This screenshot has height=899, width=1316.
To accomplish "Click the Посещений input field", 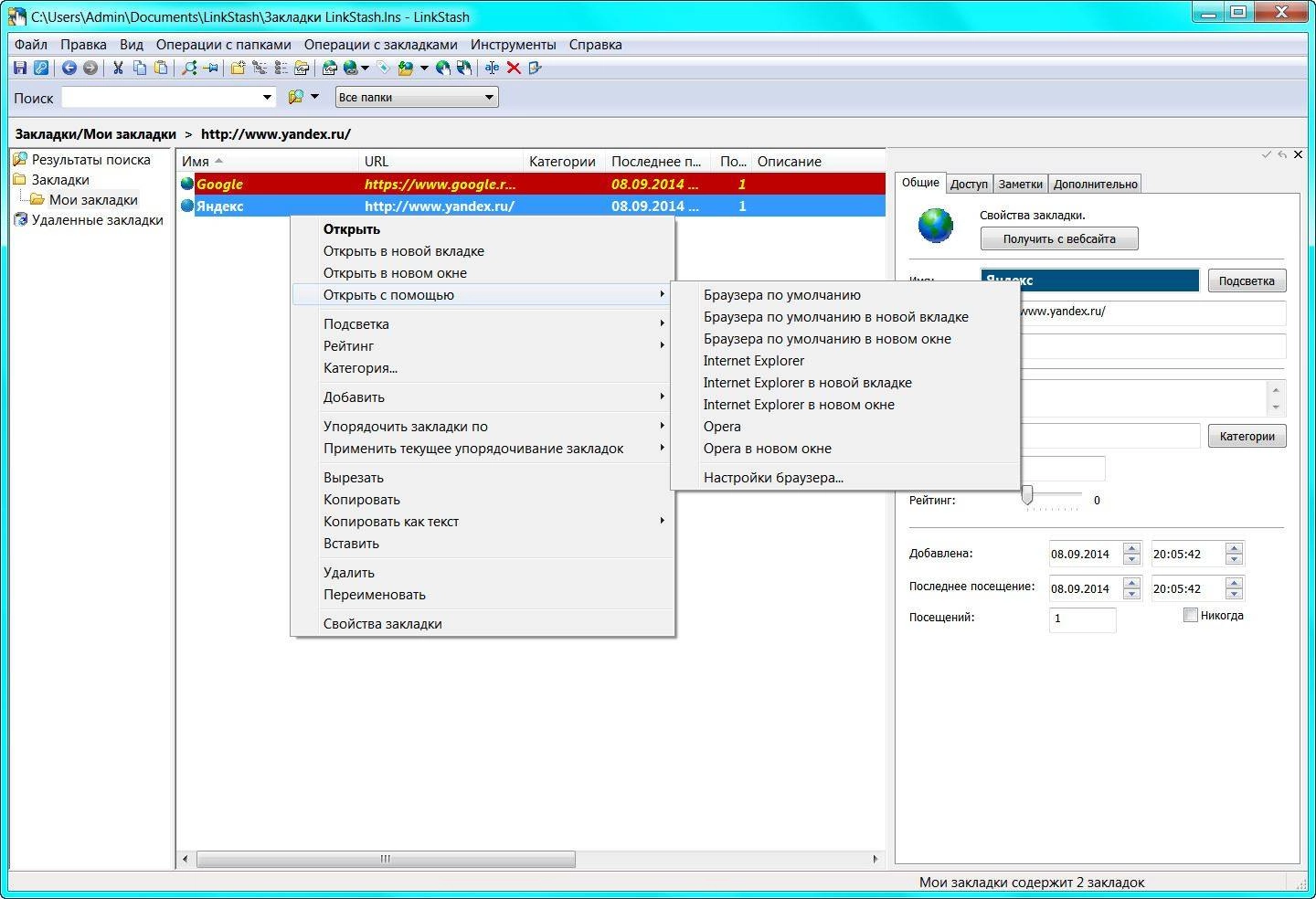I will [x=1083, y=619].
